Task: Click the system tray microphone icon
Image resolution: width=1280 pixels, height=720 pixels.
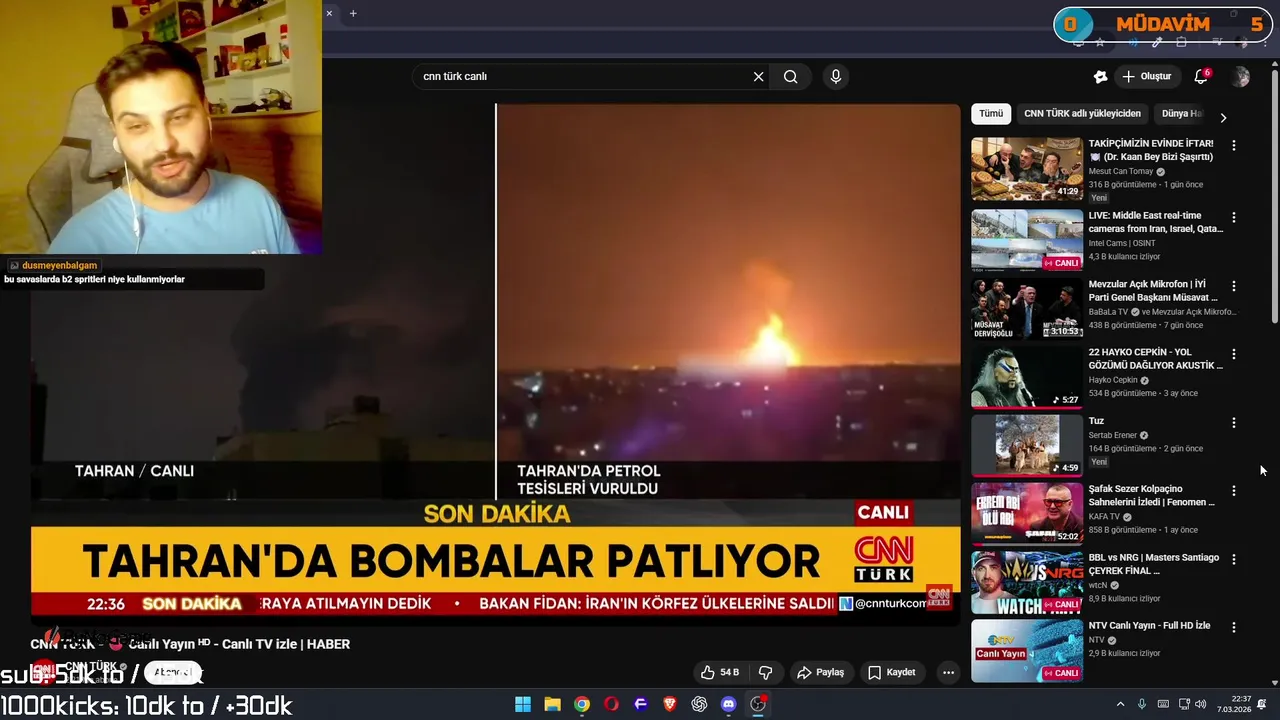Action: coord(1141,704)
